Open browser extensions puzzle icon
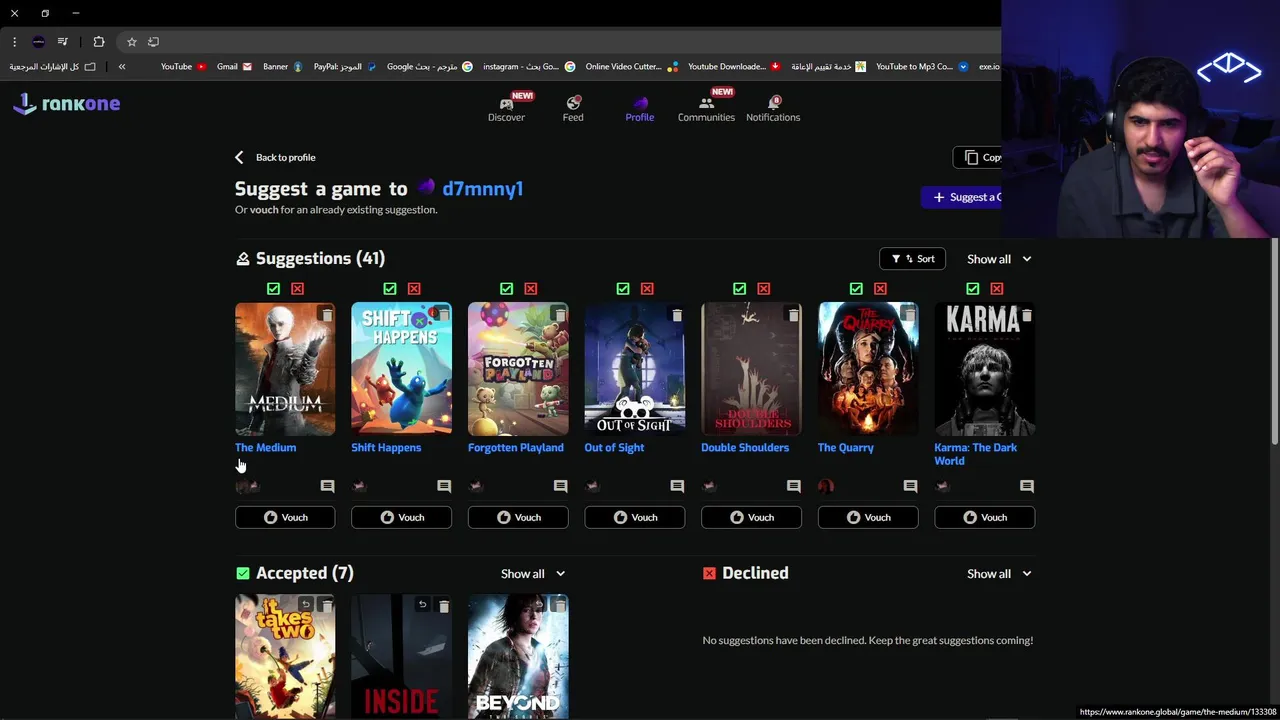 click(x=98, y=42)
